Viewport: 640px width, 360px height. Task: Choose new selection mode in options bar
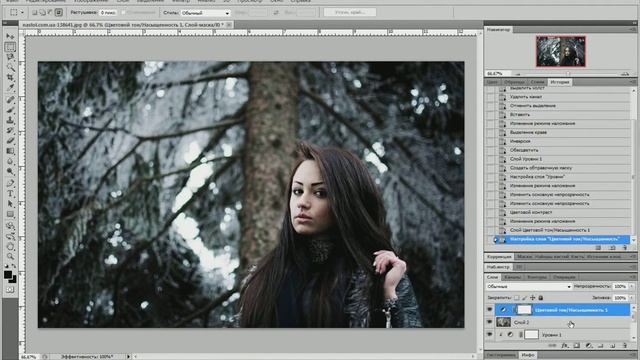(35, 13)
